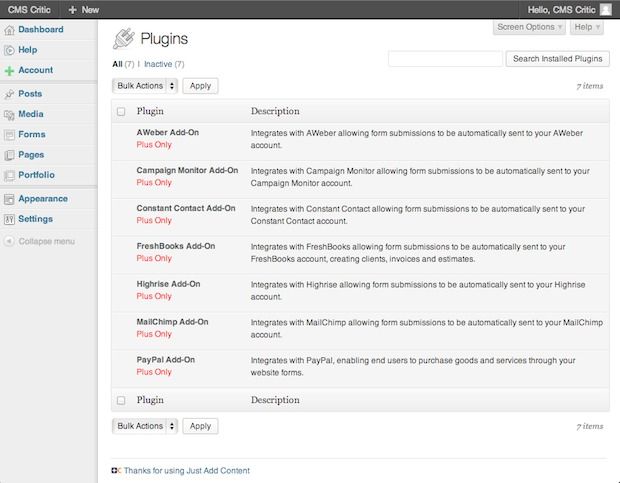The width and height of the screenshot is (620, 483).
Task: Go to the Media menu item
Action: [x=31, y=114]
